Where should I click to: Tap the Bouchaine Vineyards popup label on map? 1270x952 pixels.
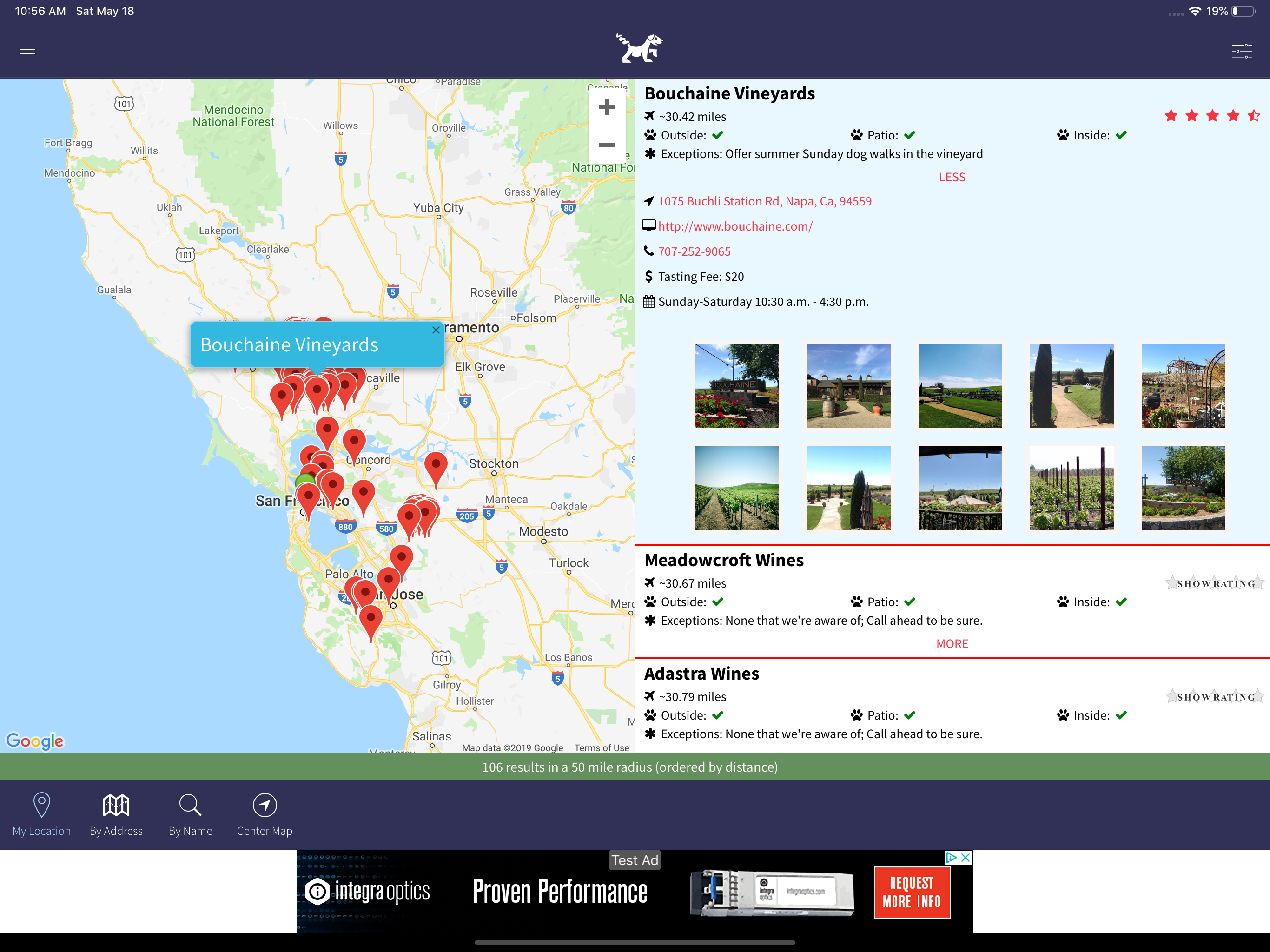point(289,345)
